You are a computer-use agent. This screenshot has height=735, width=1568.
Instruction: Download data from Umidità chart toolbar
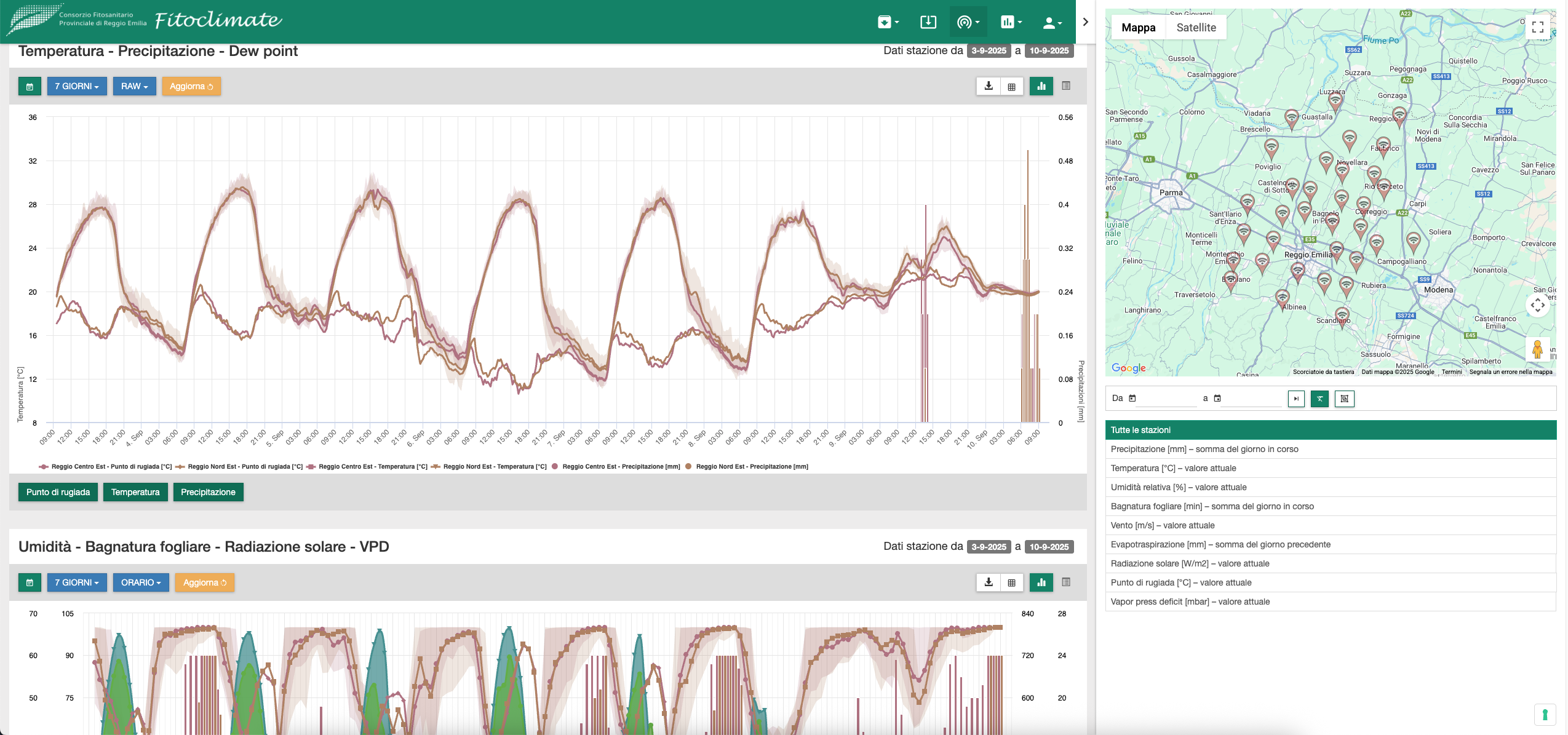click(x=988, y=582)
